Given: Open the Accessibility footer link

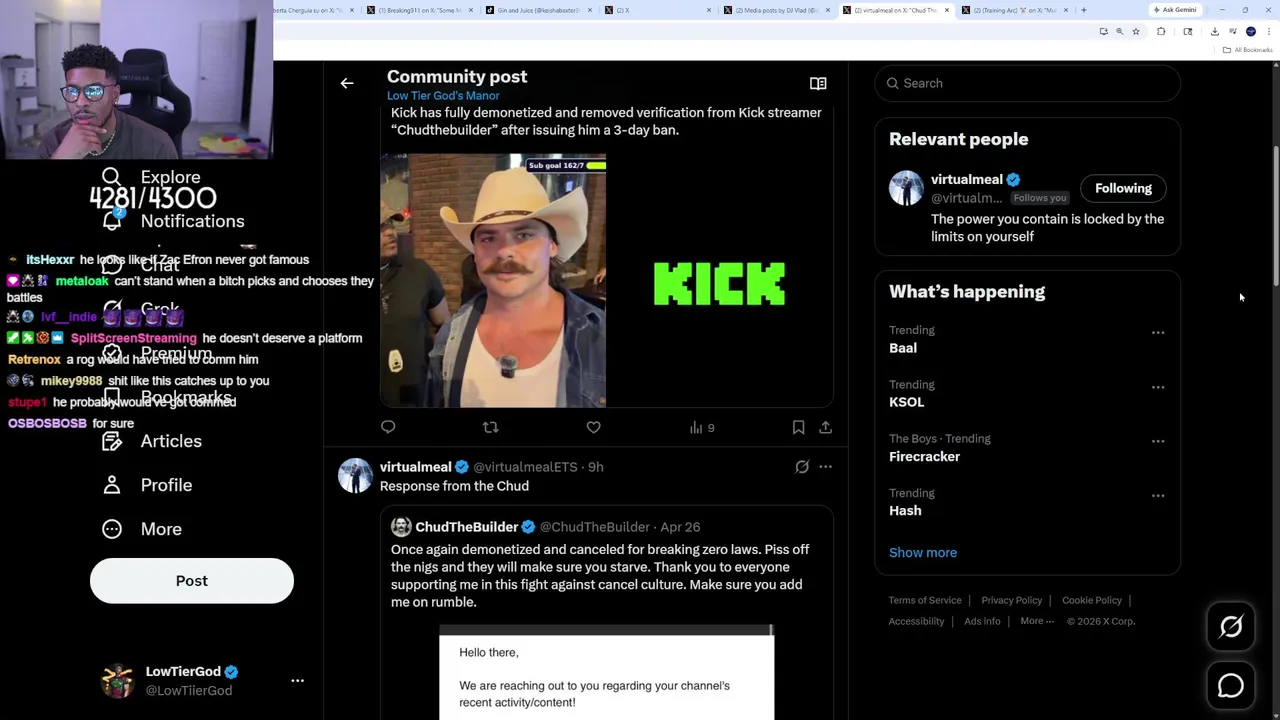Looking at the screenshot, I should click(916, 621).
